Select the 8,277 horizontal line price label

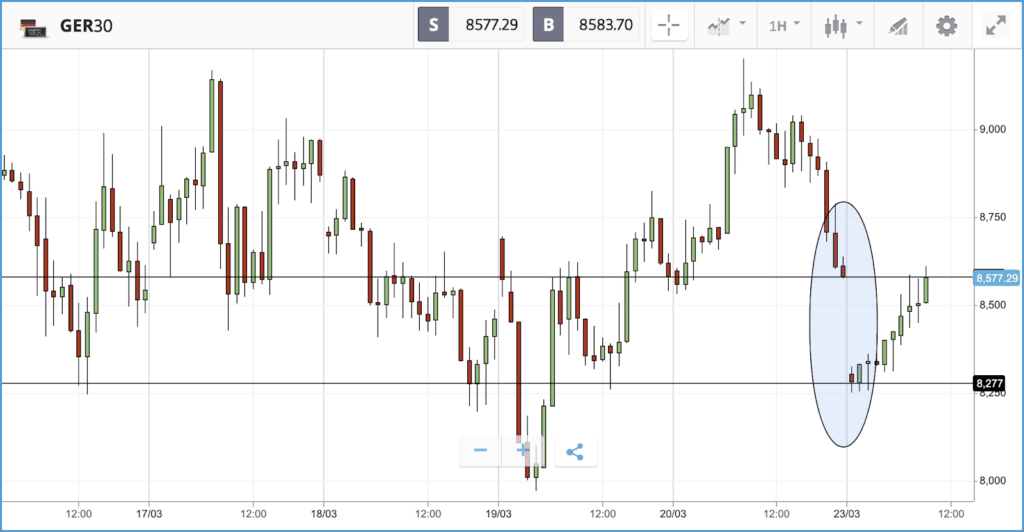(989, 383)
